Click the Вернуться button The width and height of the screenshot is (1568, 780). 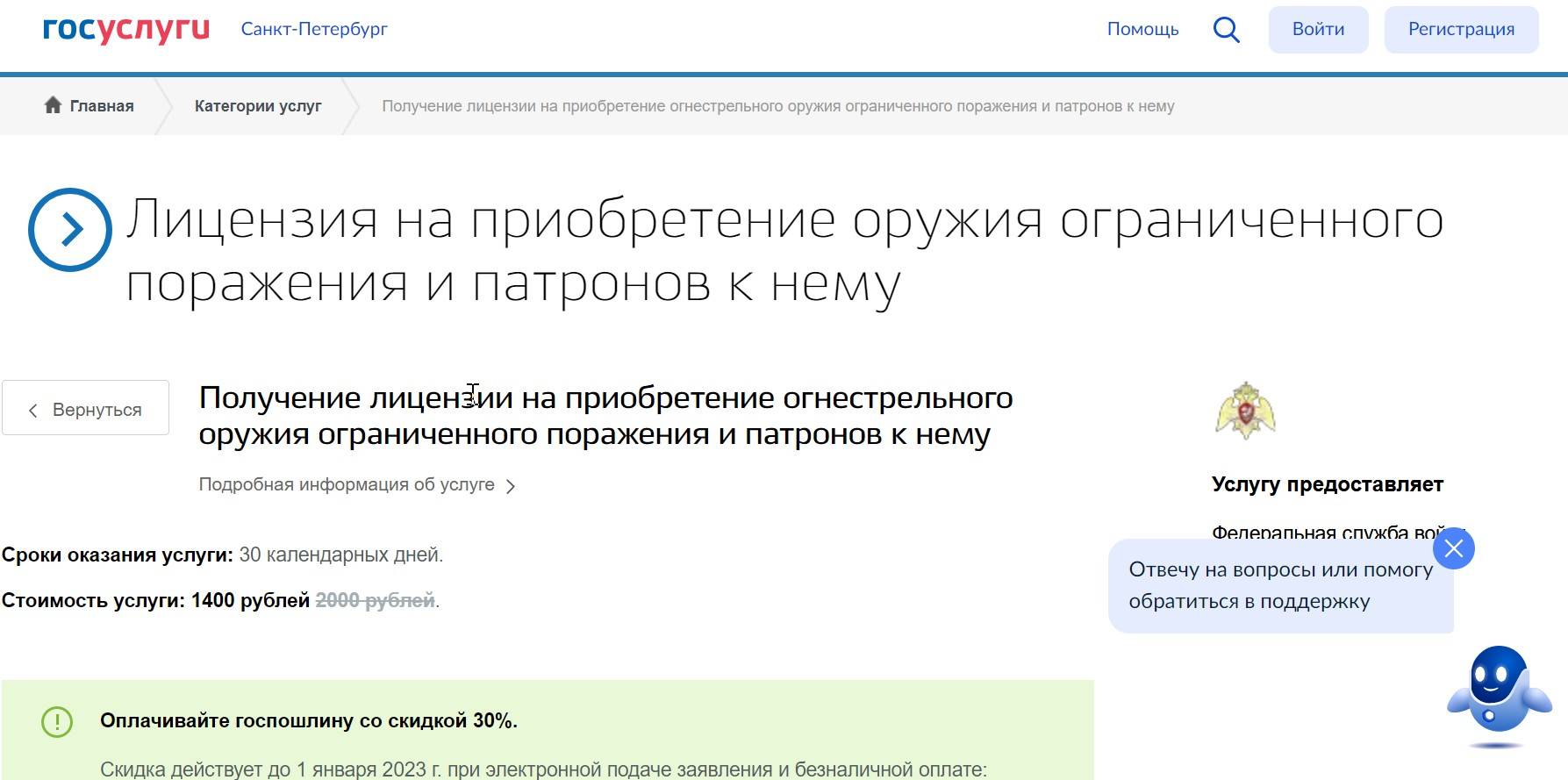pos(85,407)
